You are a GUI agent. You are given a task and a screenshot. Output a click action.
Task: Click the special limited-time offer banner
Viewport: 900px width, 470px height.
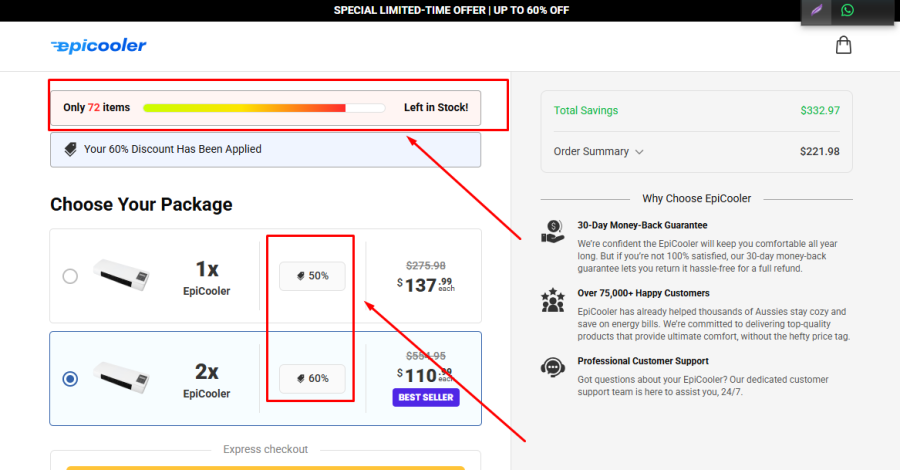point(451,10)
